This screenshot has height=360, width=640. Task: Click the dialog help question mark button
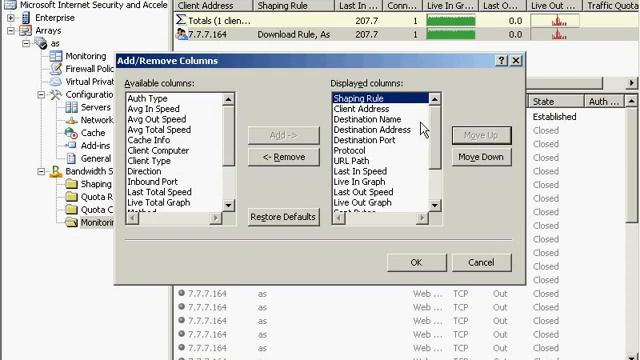click(501, 60)
